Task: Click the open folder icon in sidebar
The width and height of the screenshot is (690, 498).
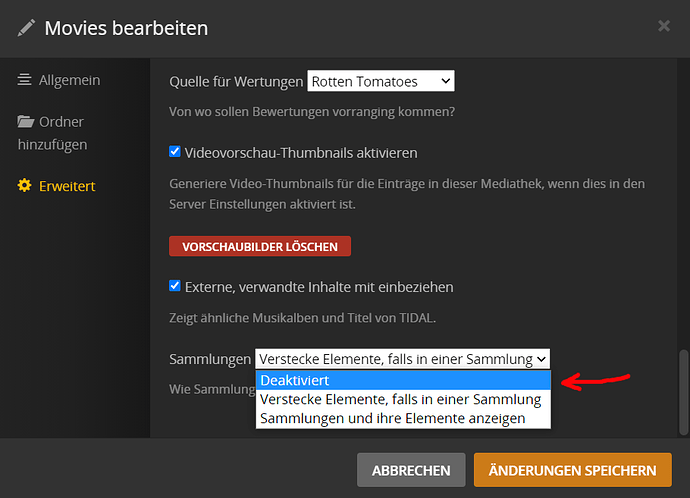Action: pyautogui.click(x=26, y=121)
